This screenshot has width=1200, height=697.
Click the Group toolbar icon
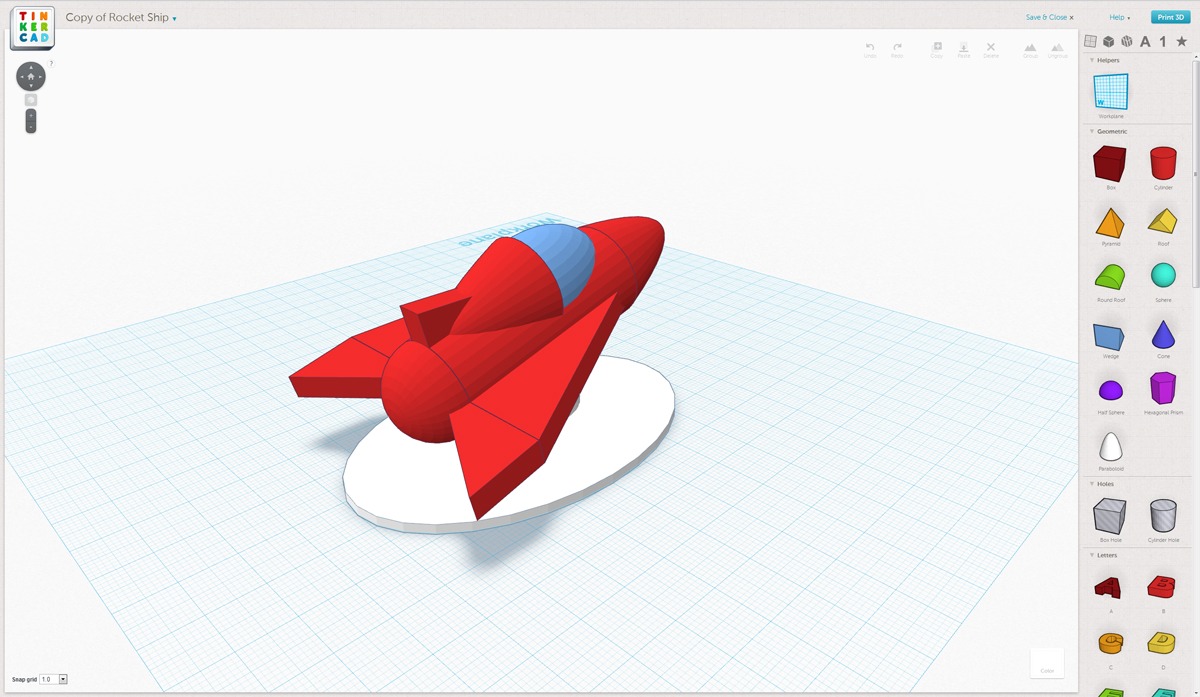pos(1030,49)
